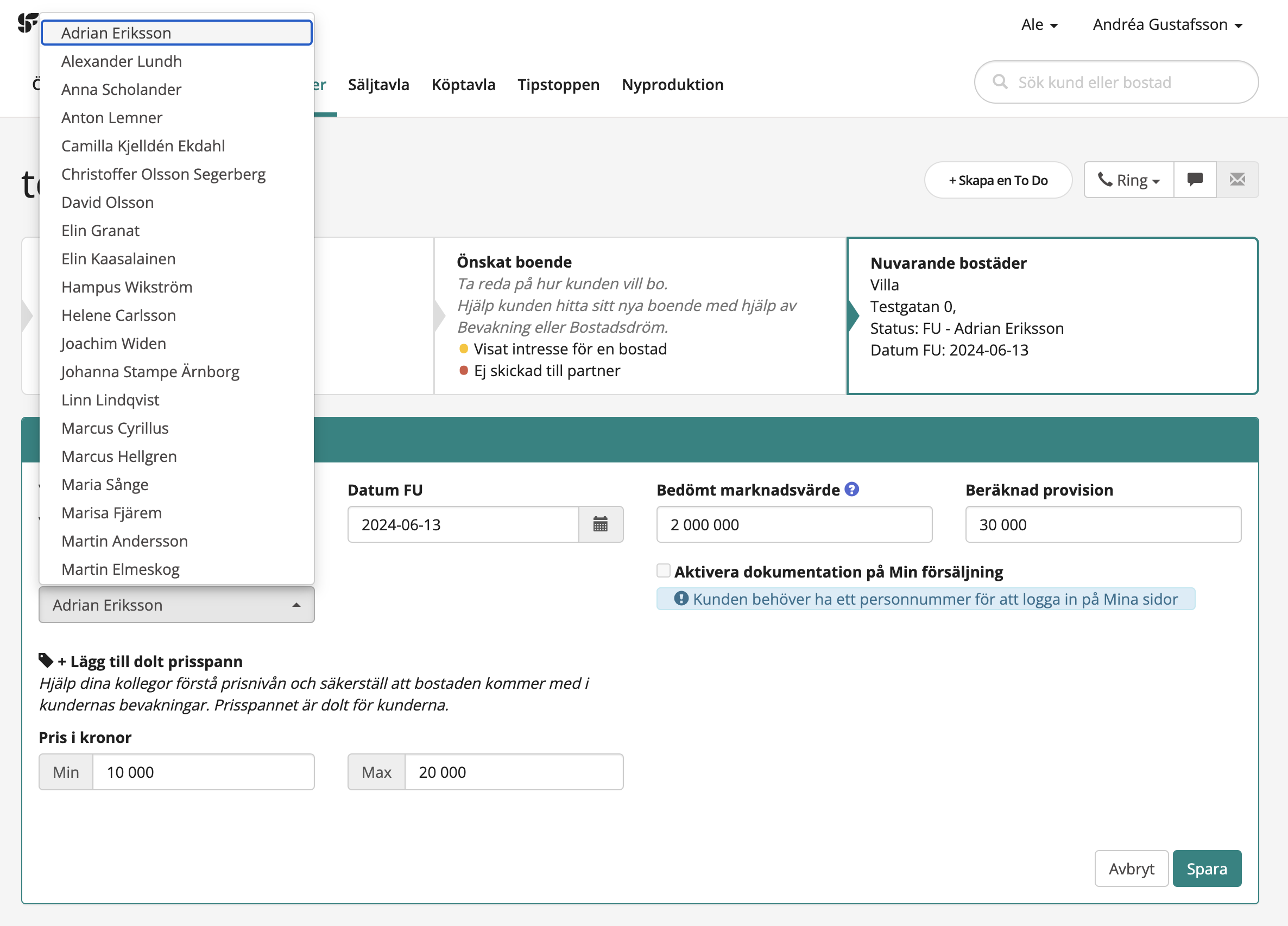Open the Ring phone dropdown
The height and width of the screenshot is (926, 1288).
[x=1128, y=180]
